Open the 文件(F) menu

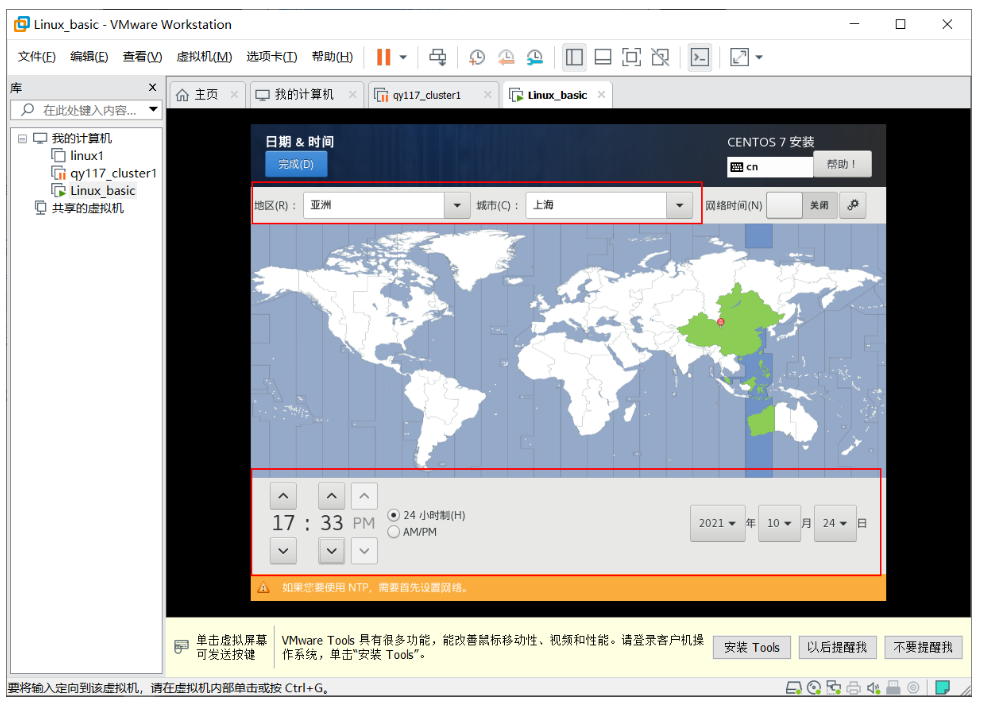(36, 57)
